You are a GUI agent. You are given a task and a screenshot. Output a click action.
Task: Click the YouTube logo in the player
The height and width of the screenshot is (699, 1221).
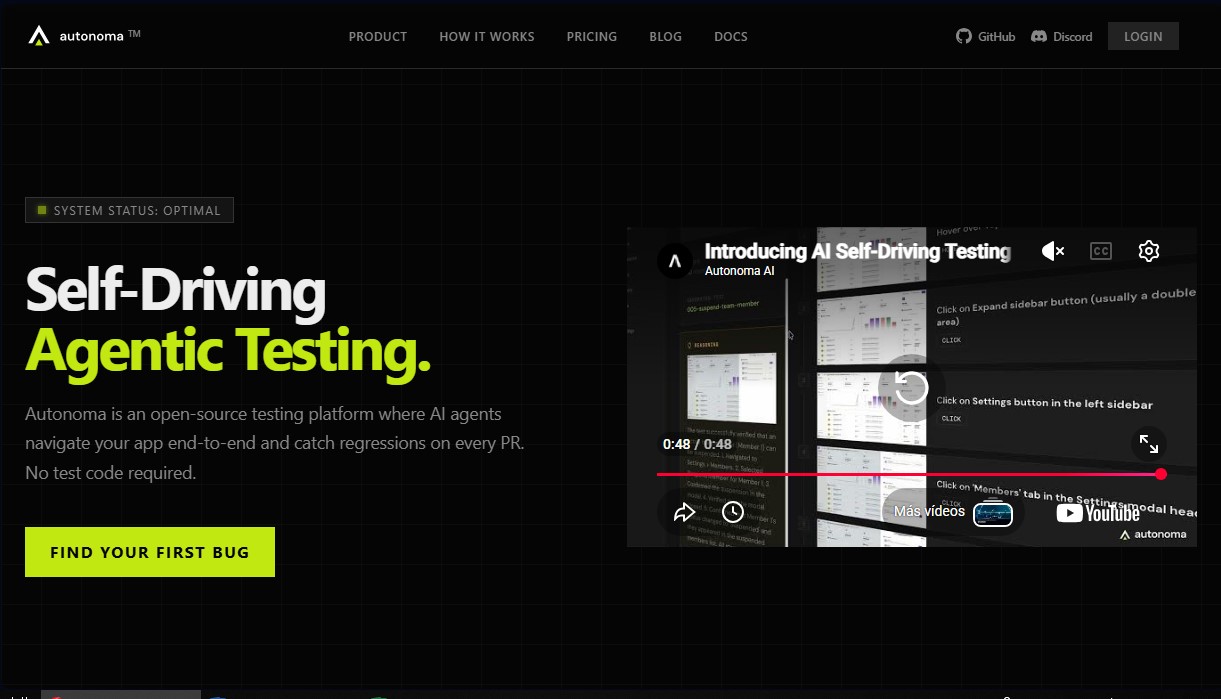click(x=1097, y=513)
